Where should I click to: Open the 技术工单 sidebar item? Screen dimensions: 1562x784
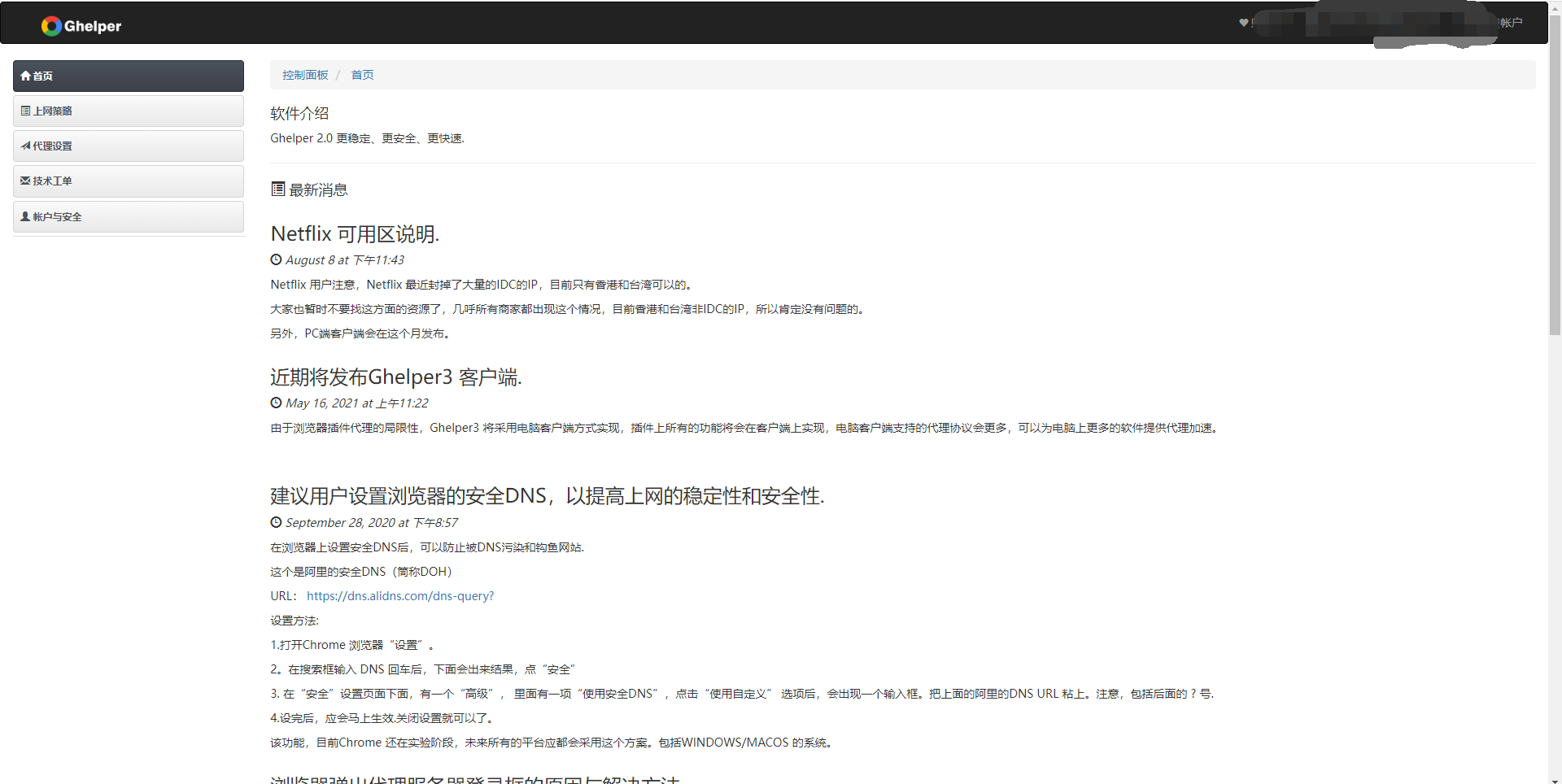coord(129,181)
